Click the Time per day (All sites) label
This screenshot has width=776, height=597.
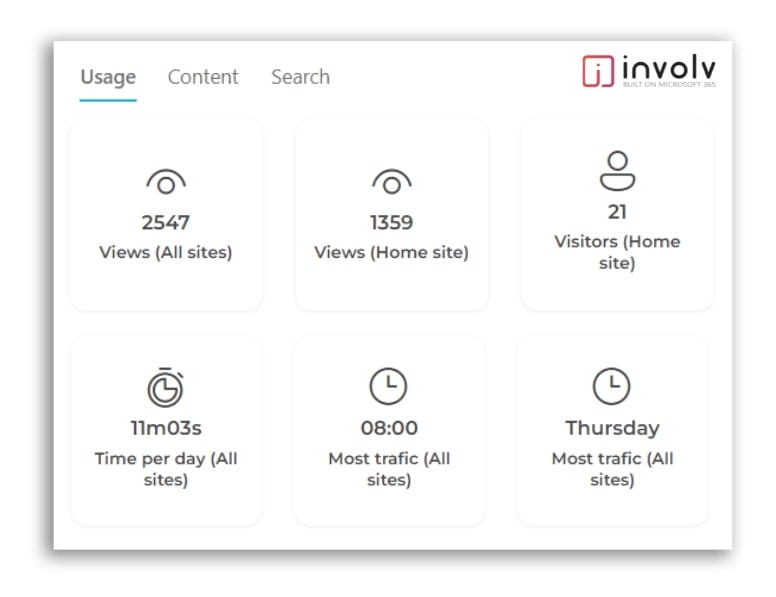[166, 469]
